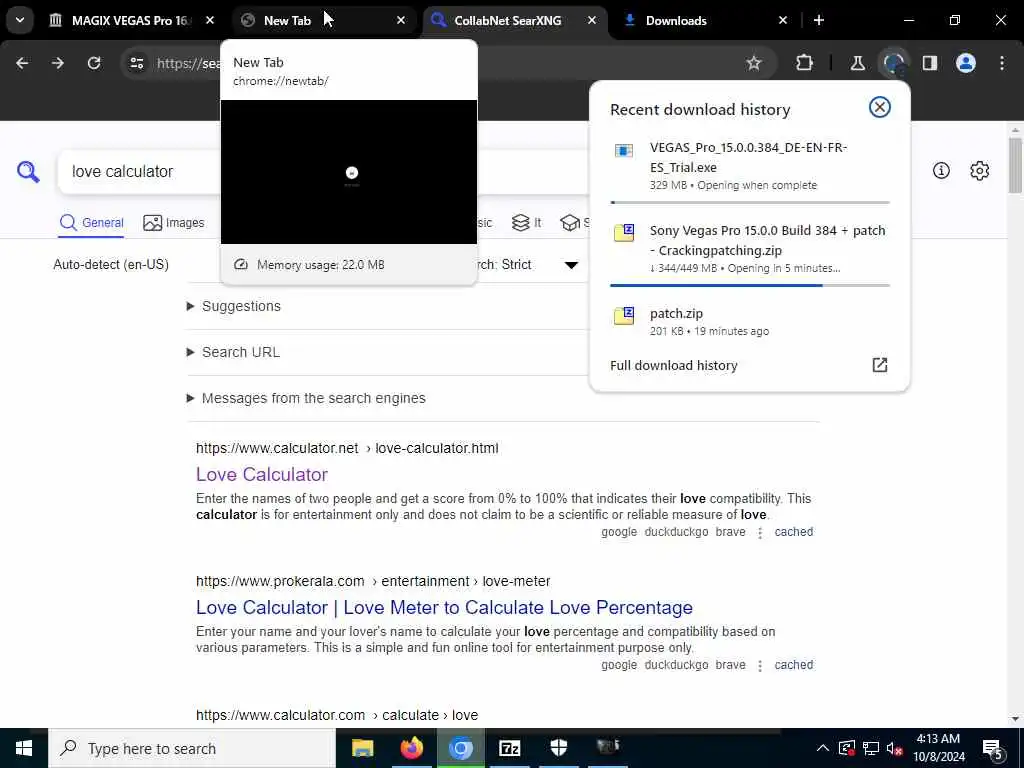Open Firefox from the taskbar
The width and height of the screenshot is (1024, 768).
coord(411,748)
